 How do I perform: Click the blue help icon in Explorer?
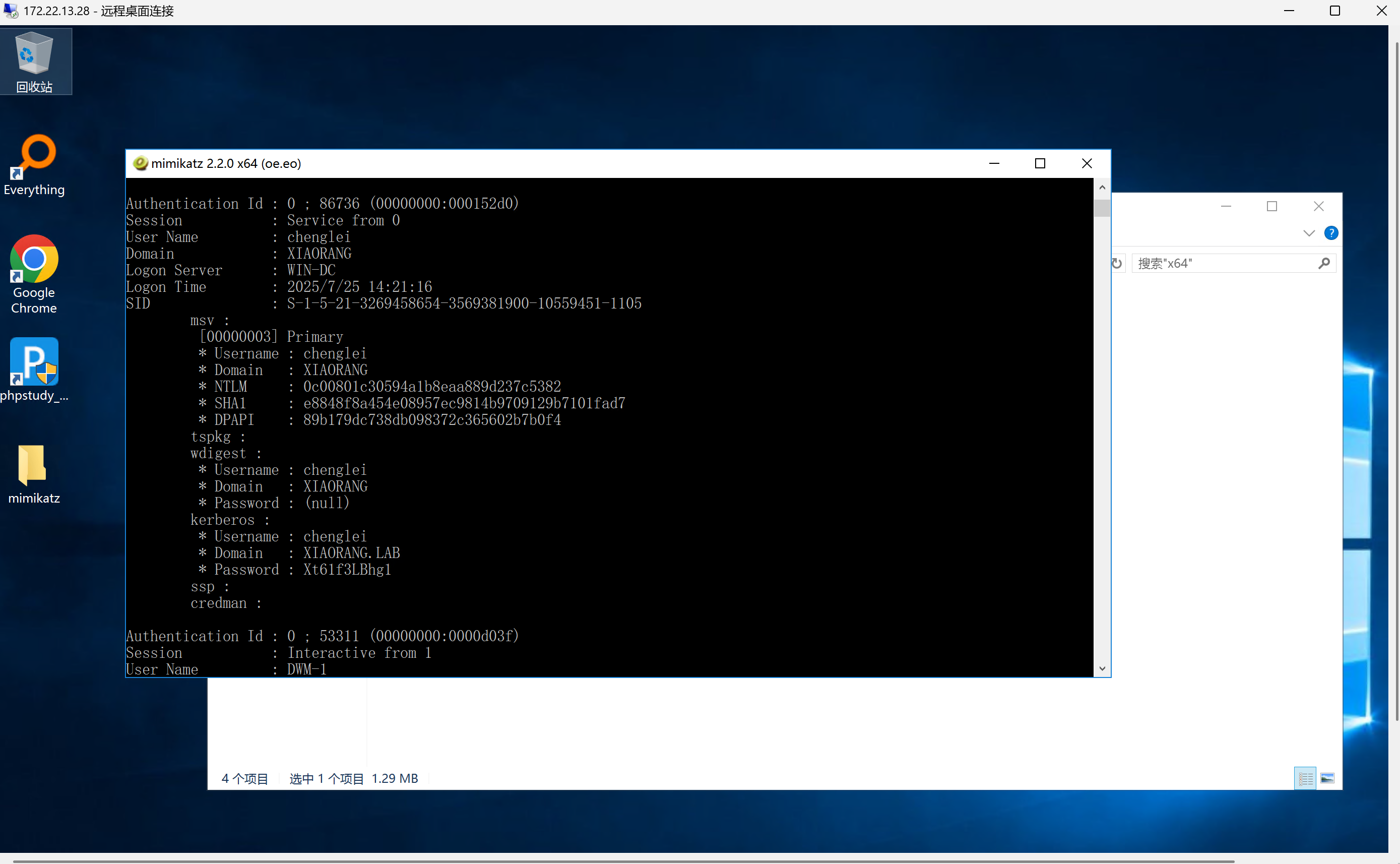point(1331,233)
